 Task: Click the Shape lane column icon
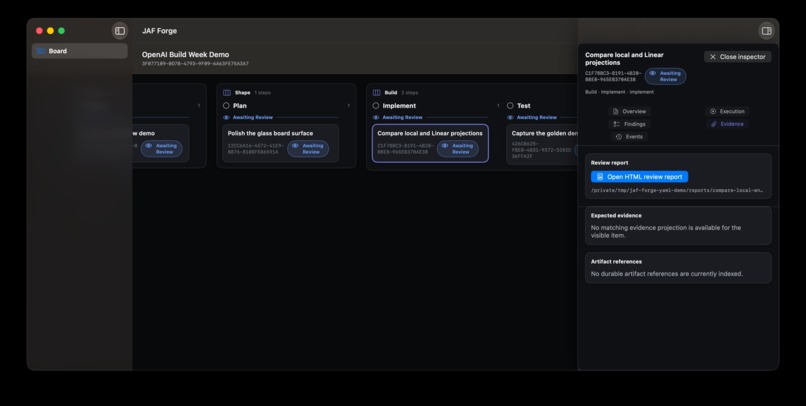pyautogui.click(x=227, y=93)
